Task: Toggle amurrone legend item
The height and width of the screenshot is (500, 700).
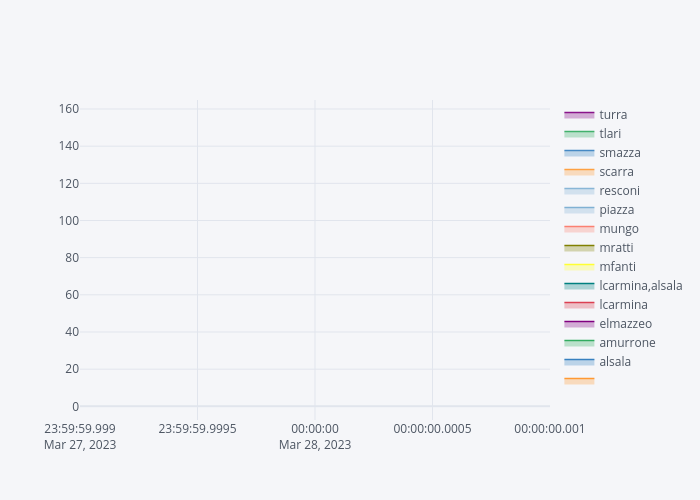Action: tap(627, 343)
